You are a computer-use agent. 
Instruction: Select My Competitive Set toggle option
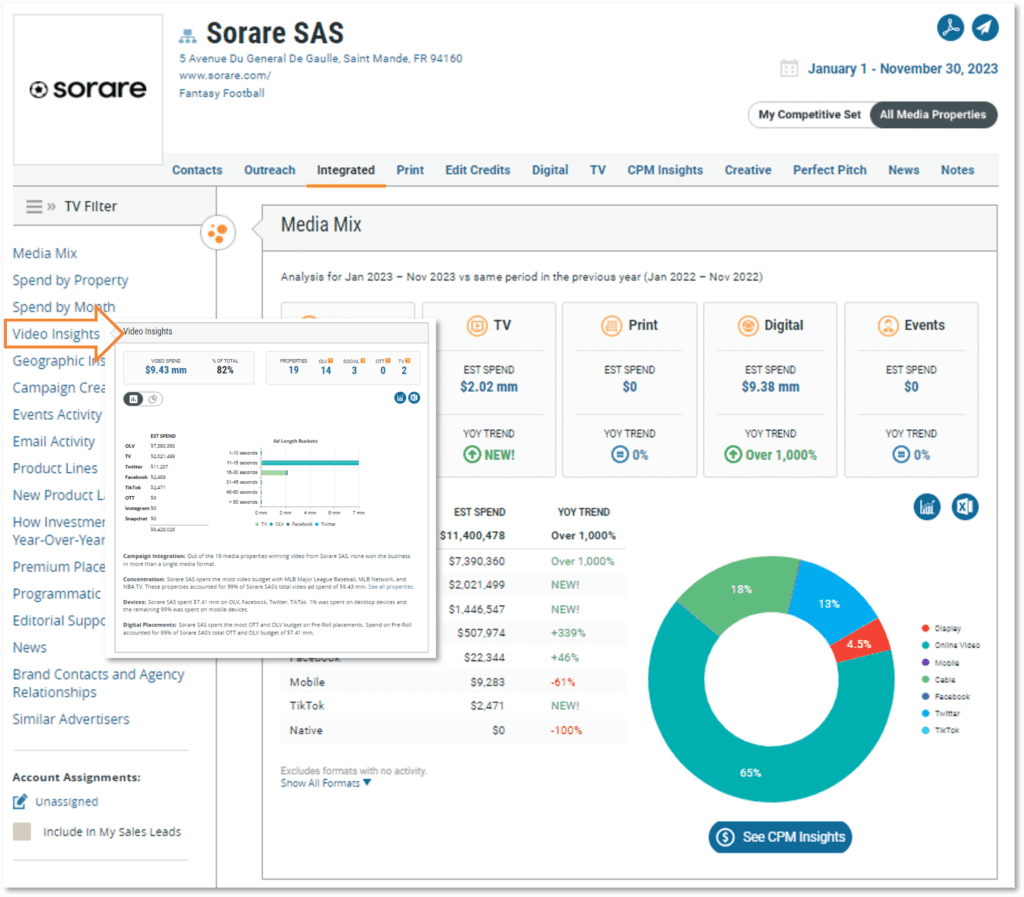[x=809, y=115]
